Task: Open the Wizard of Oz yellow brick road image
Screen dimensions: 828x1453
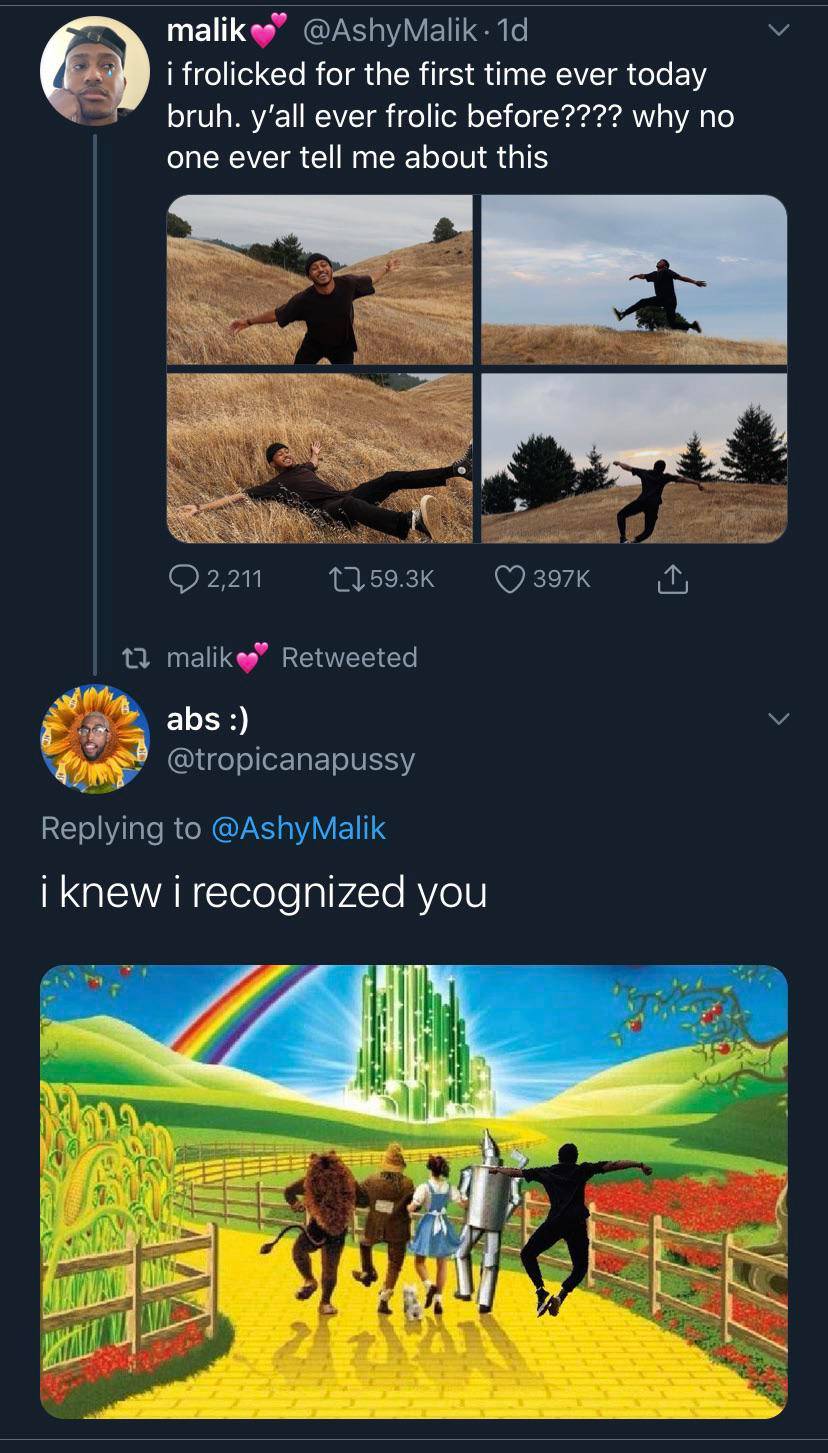Action: (414, 1190)
